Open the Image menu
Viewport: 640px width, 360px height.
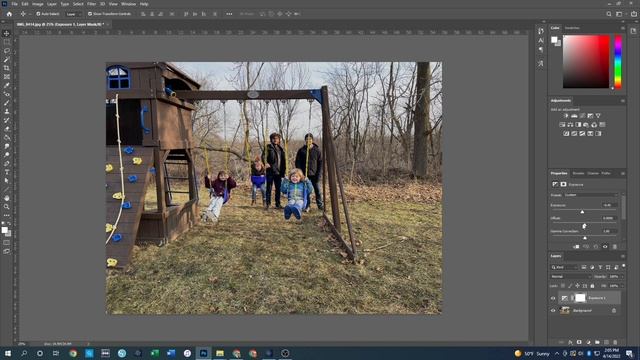(x=38, y=4)
